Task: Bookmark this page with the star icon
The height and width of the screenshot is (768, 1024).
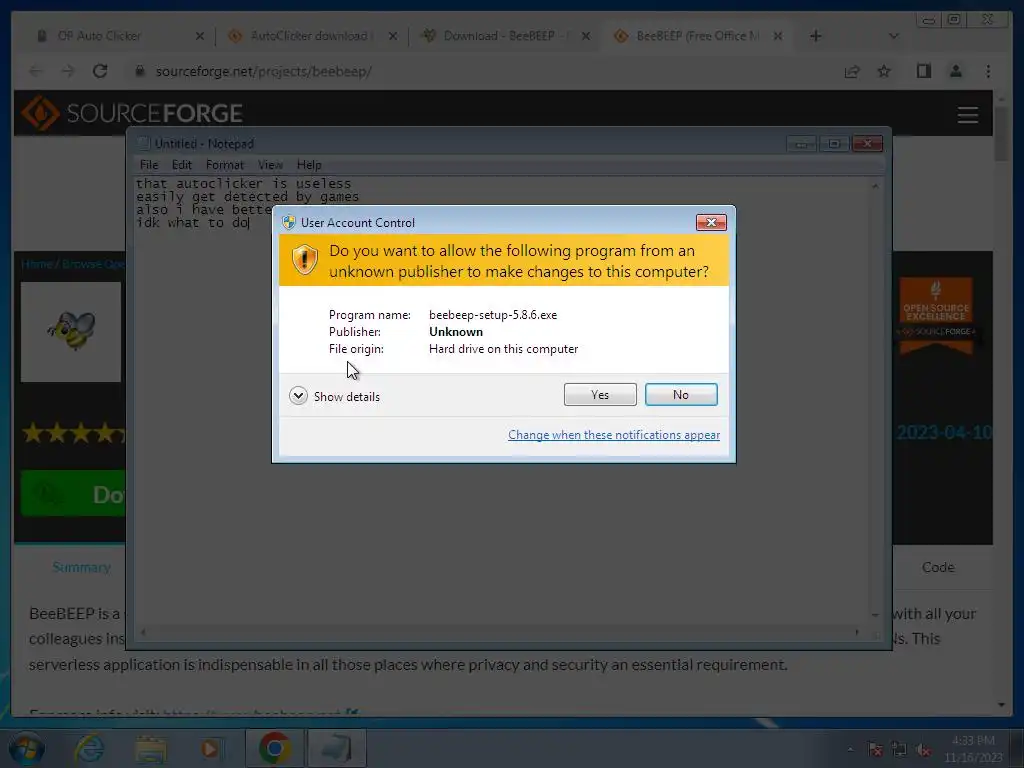Action: coord(884,71)
